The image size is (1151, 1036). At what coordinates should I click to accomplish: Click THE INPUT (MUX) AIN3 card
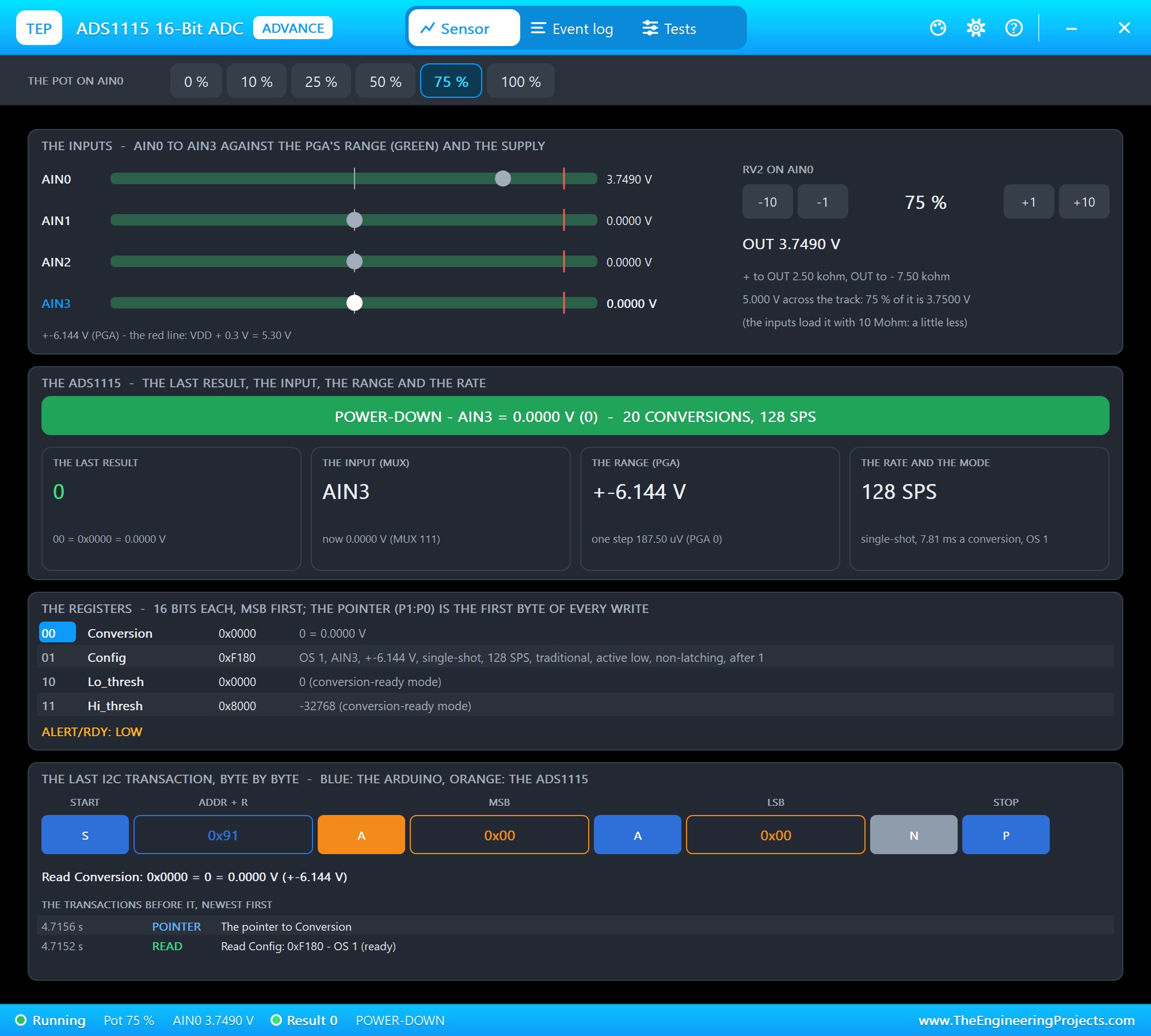(x=441, y=509)
